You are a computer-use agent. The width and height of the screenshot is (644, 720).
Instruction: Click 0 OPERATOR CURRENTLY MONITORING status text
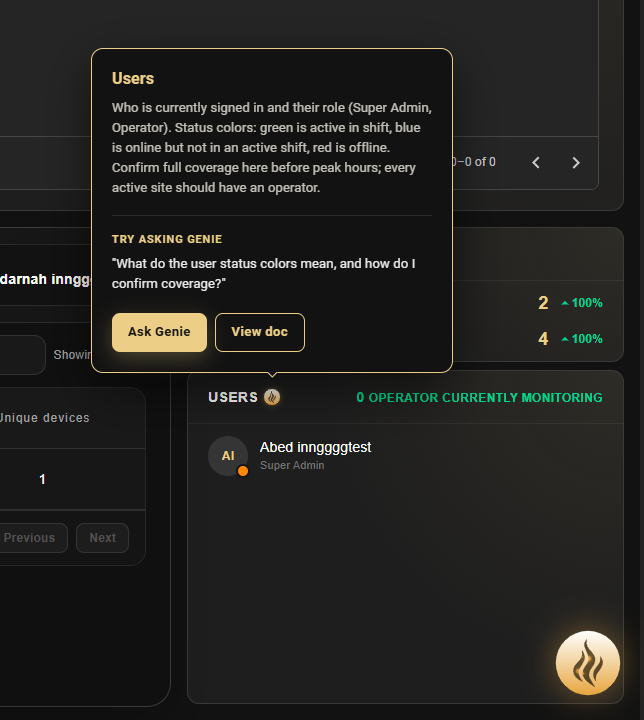coord(479,398)
